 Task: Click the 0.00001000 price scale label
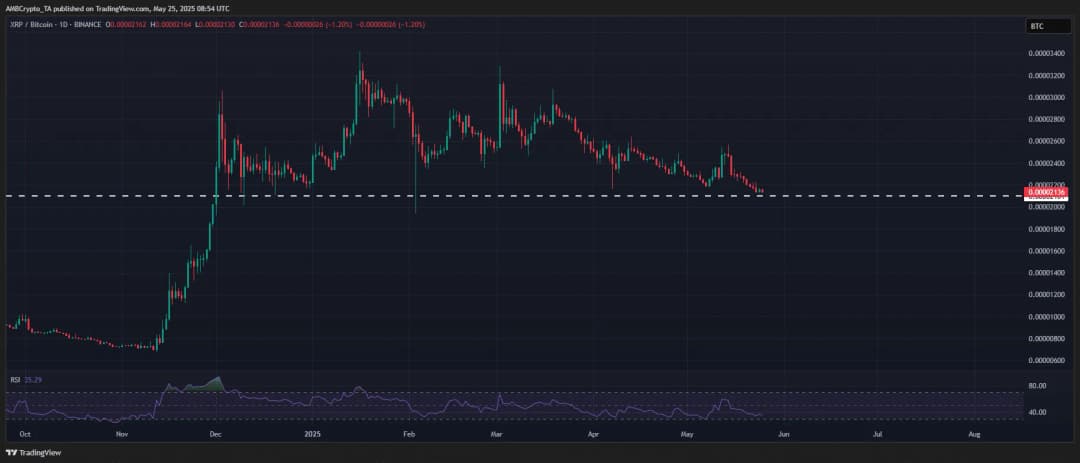click(1049, 316)
